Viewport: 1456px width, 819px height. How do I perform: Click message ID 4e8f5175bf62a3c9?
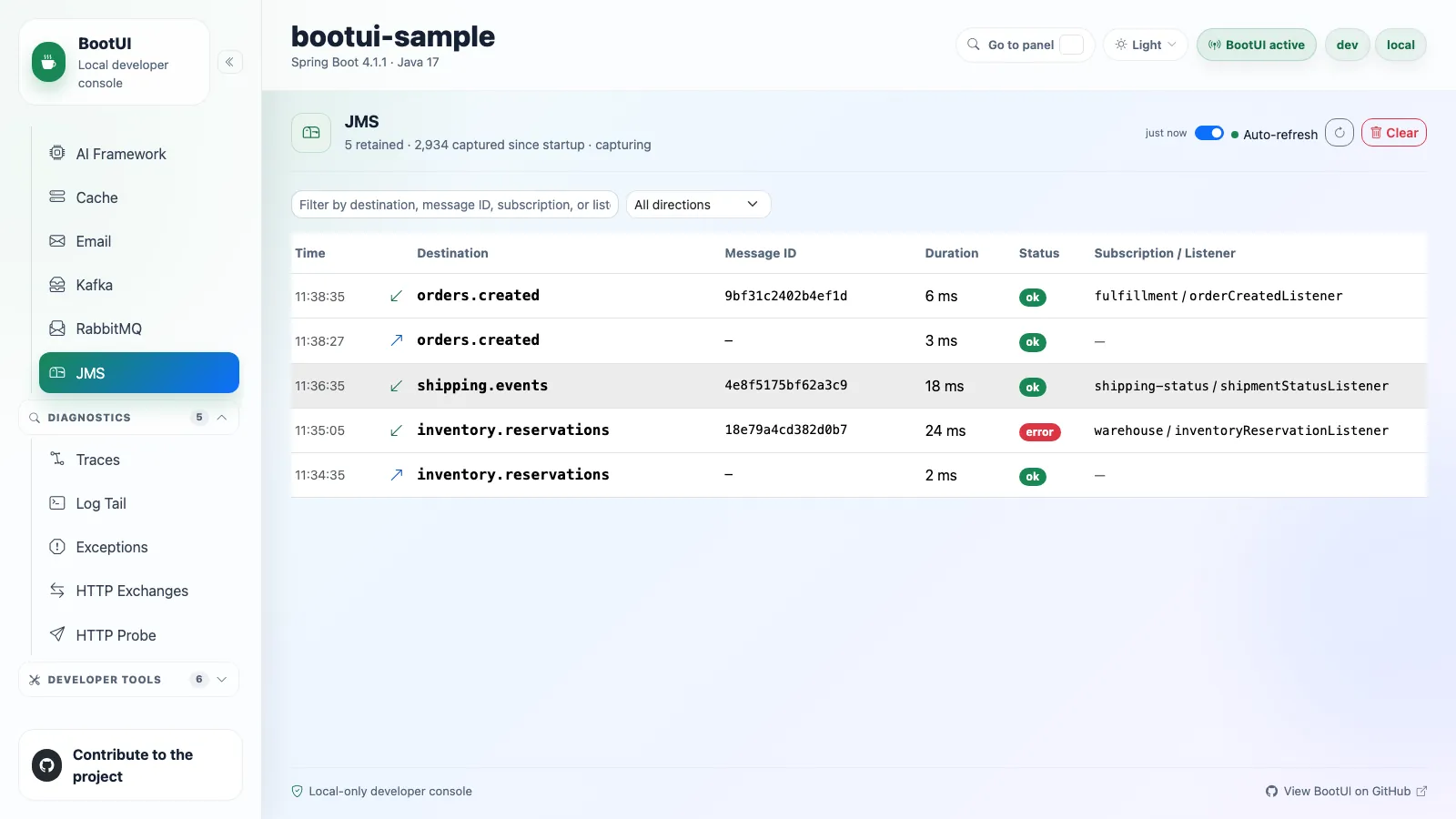coord(786,385)
